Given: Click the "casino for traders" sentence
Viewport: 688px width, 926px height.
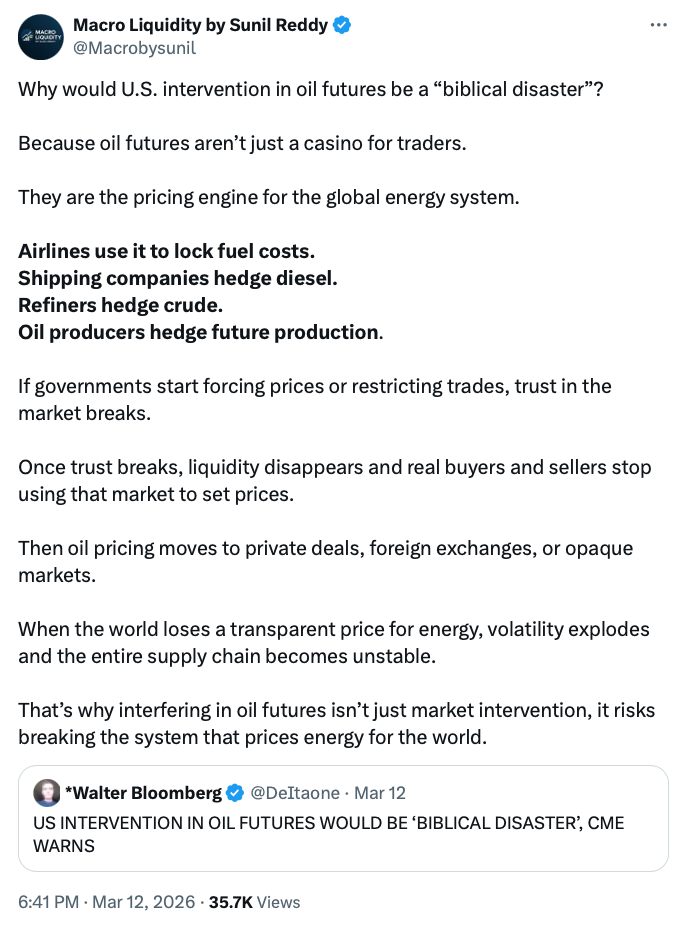Looking at the screenshot, I should pyautogui.click(x=242, y=142).
